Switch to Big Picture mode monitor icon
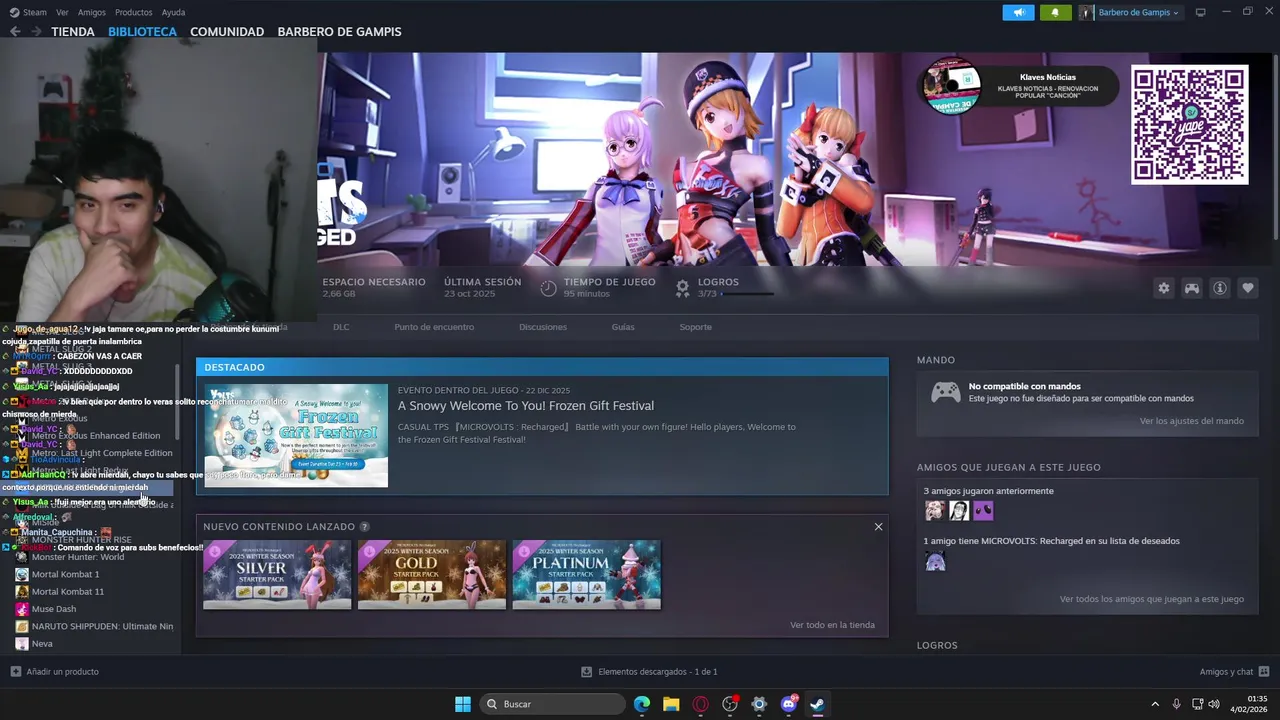Screen dimensions: 1280x720 point(1201,12)
